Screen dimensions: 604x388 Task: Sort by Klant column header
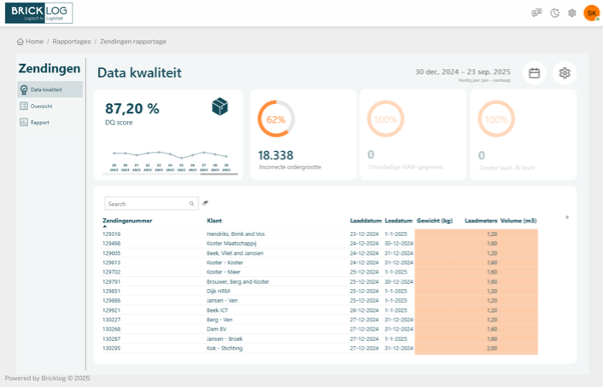214,221
